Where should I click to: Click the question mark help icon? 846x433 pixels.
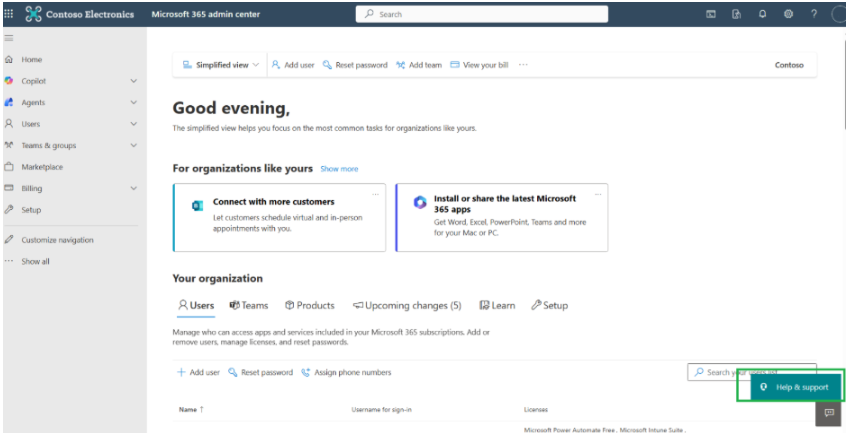(x=814, y=15)
